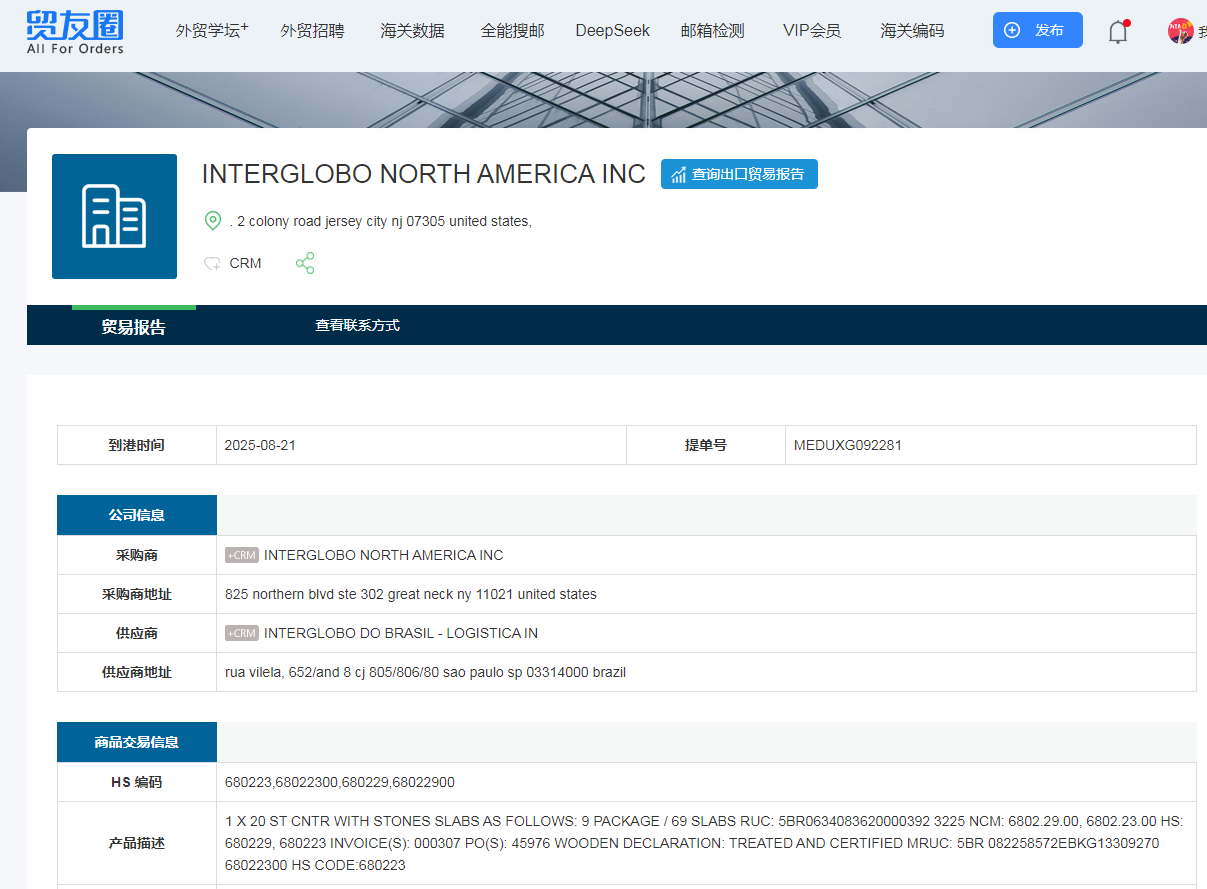Switch to 查看联系方式 tab
Image resolution: width=1207 pixels, height=889 pixels.
pos(357,325)
